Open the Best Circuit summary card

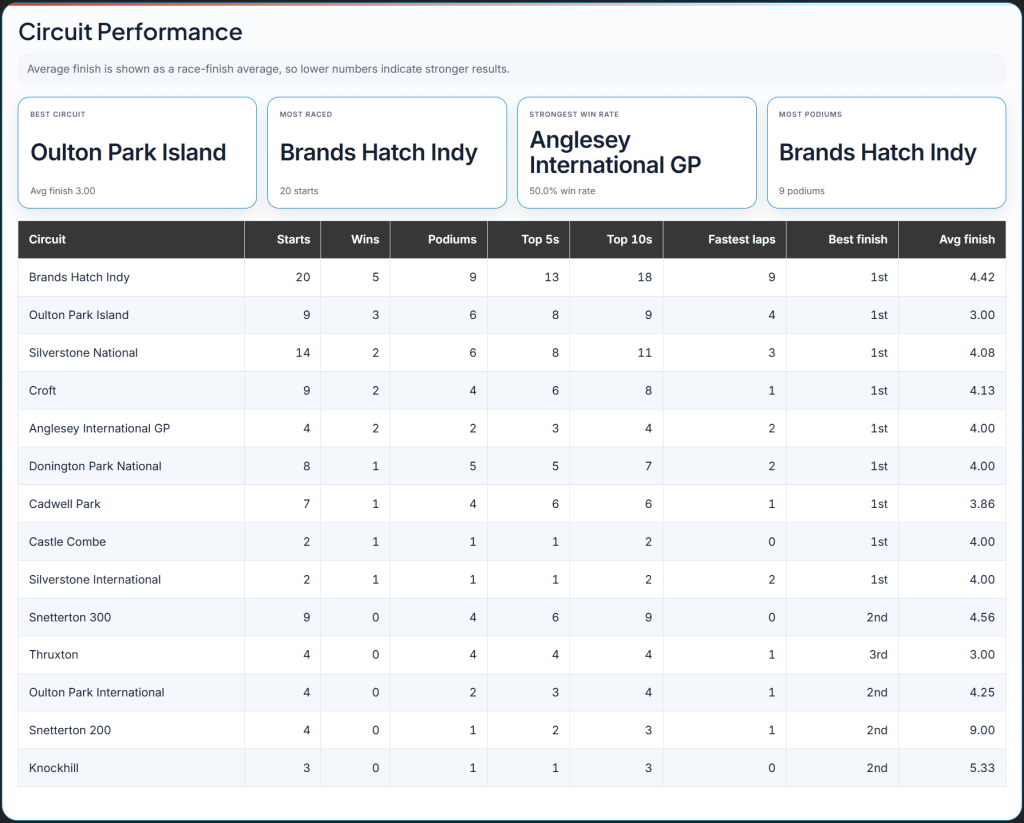click(x=137, y=153)
